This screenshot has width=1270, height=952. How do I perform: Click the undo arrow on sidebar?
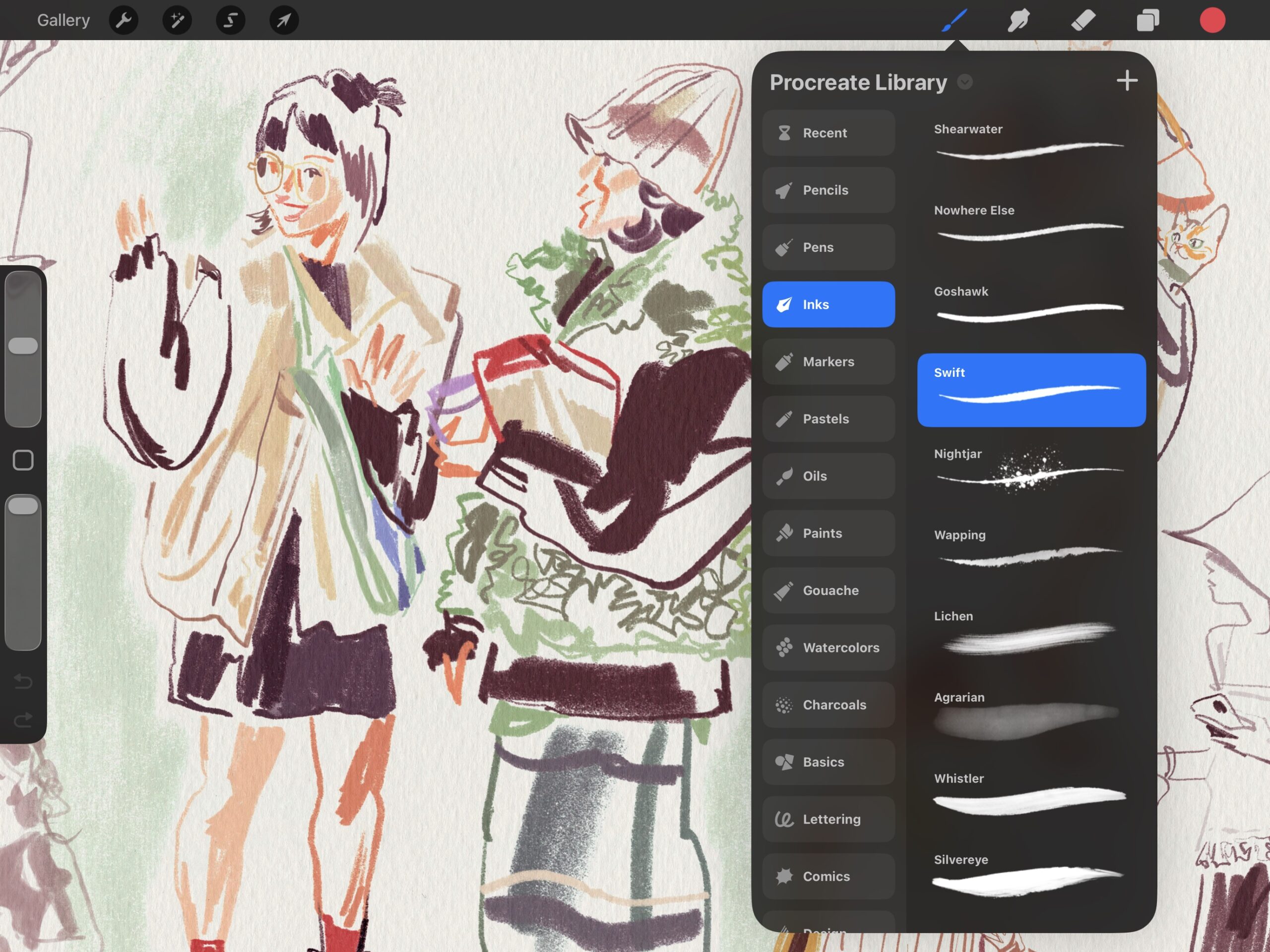(x=23, y=681)
